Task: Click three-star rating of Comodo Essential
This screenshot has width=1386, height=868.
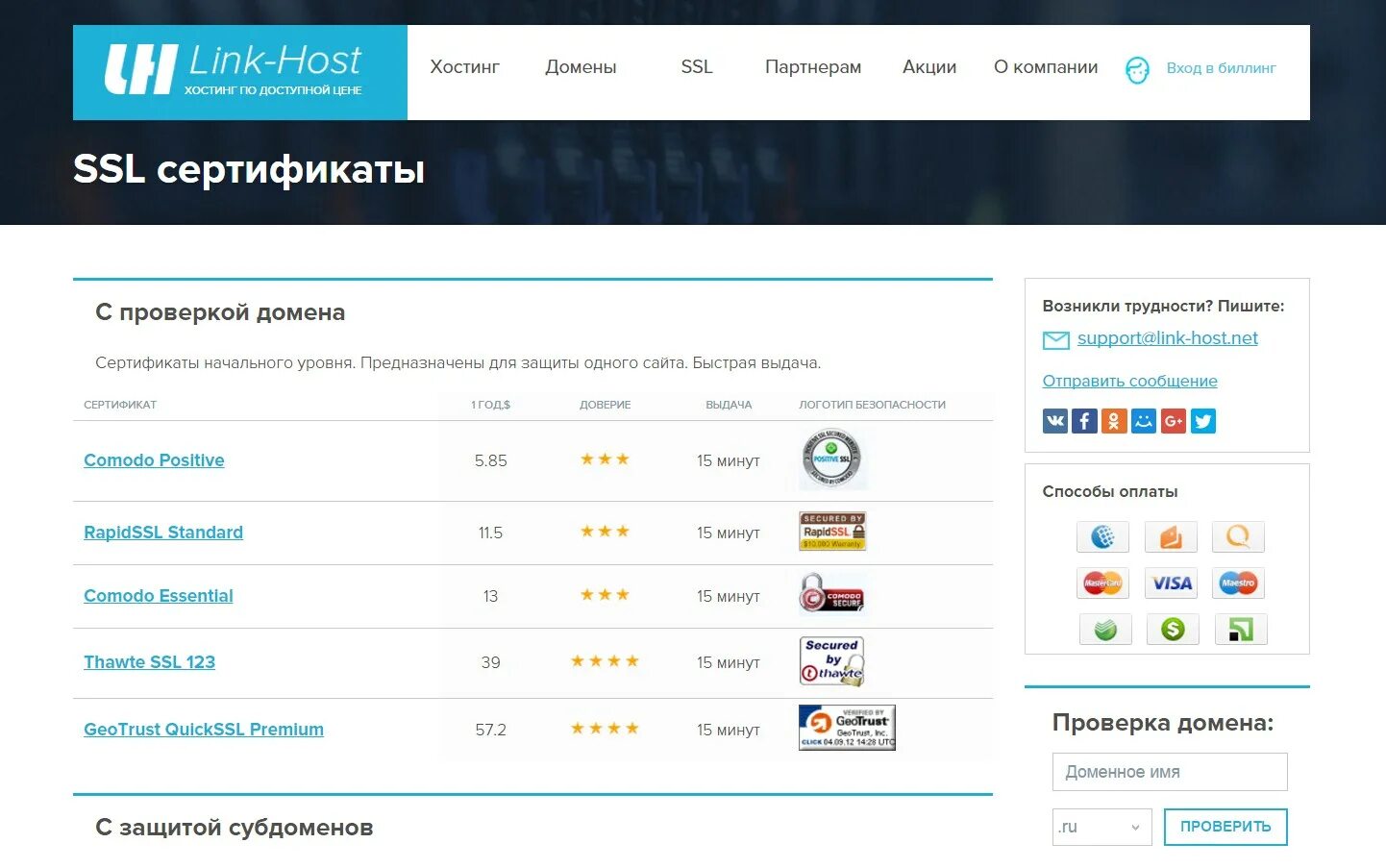Action: point(605,595)
